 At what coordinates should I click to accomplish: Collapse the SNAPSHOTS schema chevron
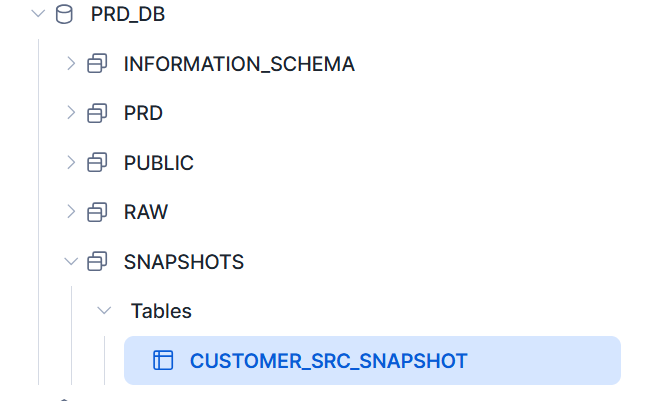tap(70, 262)
